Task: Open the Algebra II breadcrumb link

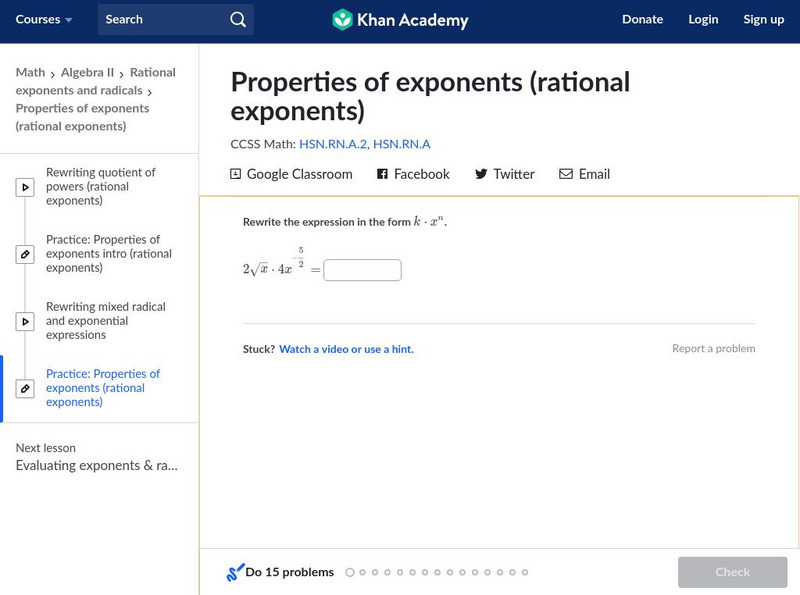Action: coord(88,73)
